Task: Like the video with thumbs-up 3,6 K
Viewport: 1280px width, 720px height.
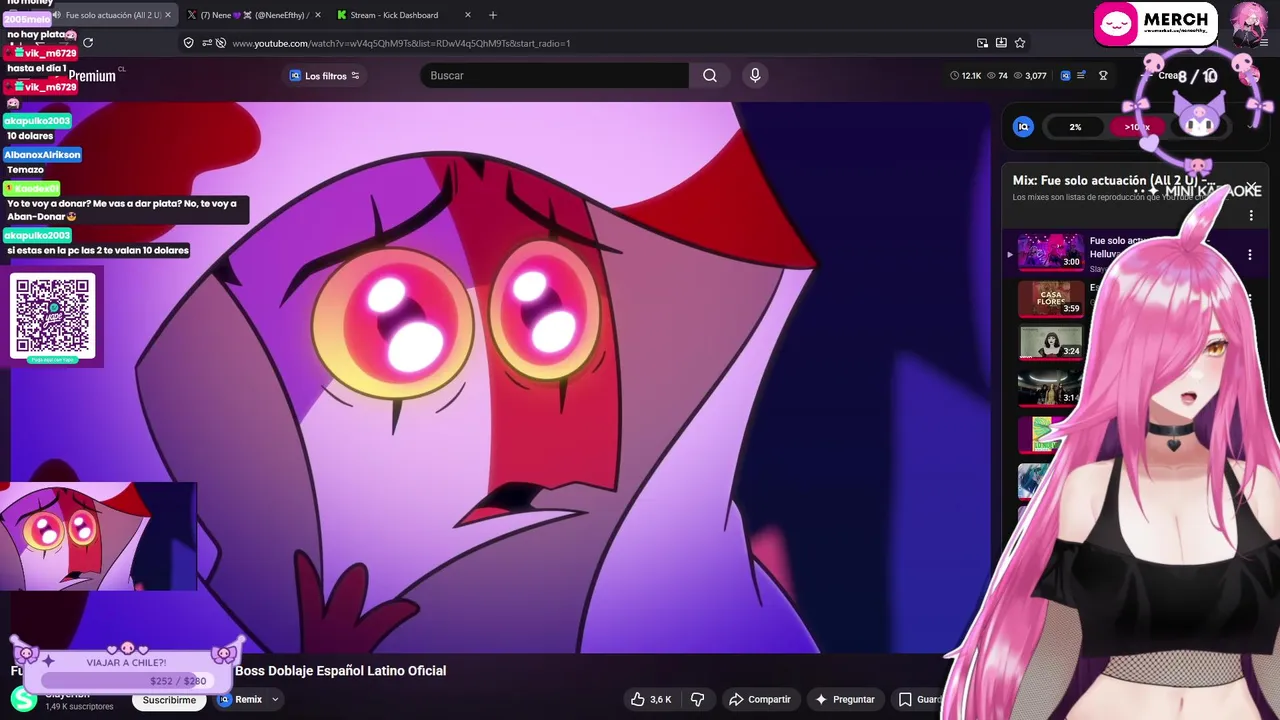Action: (650, 699)
